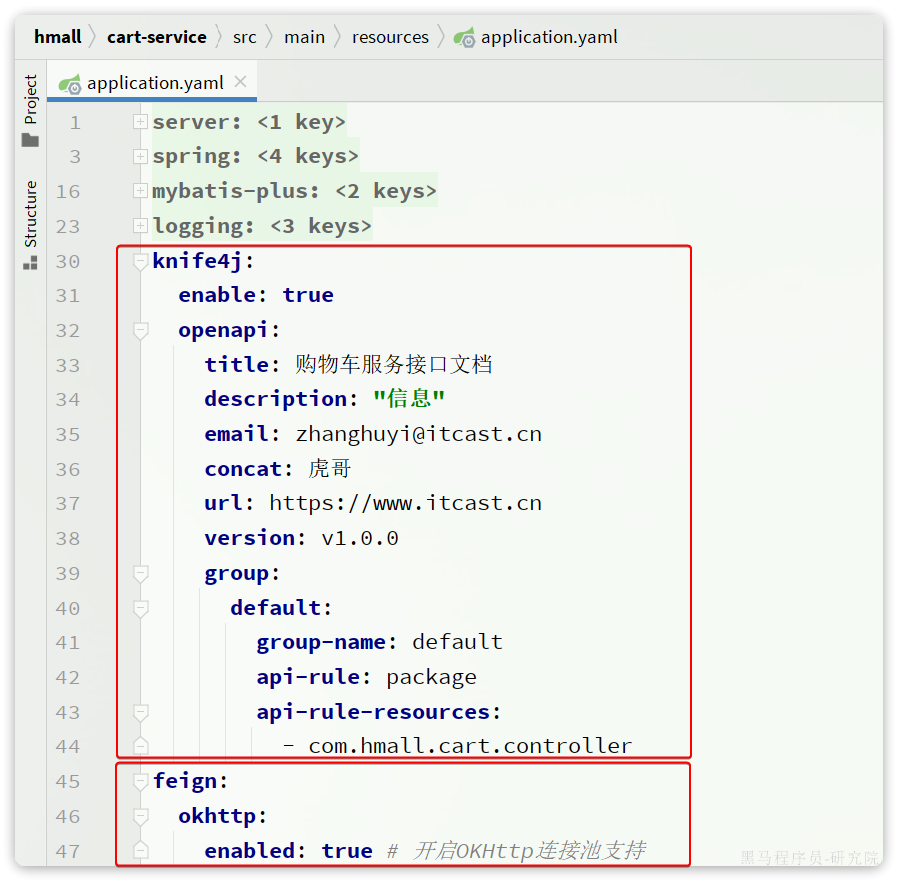Click the api-rule value package
The width and height of the screenshot is (898, 883).
(431, 678)
